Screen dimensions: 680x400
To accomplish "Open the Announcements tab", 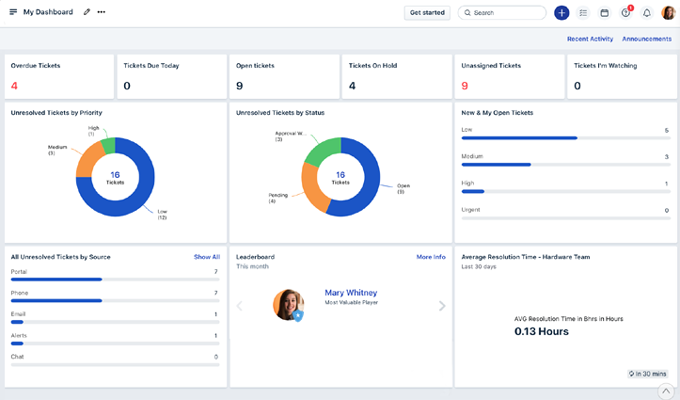I will pos(646,39).
